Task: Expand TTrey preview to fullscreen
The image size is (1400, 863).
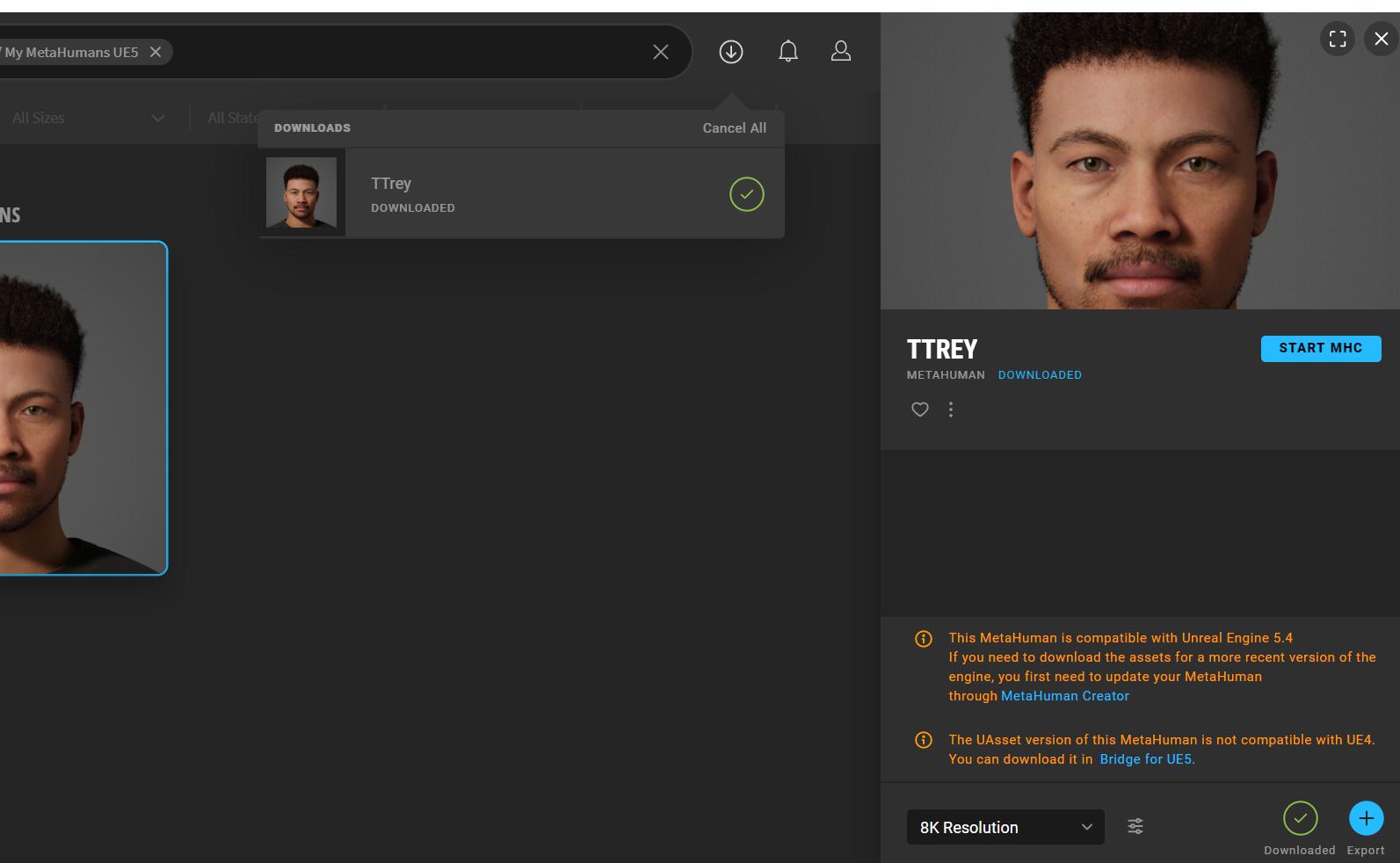Action: 1338,39
